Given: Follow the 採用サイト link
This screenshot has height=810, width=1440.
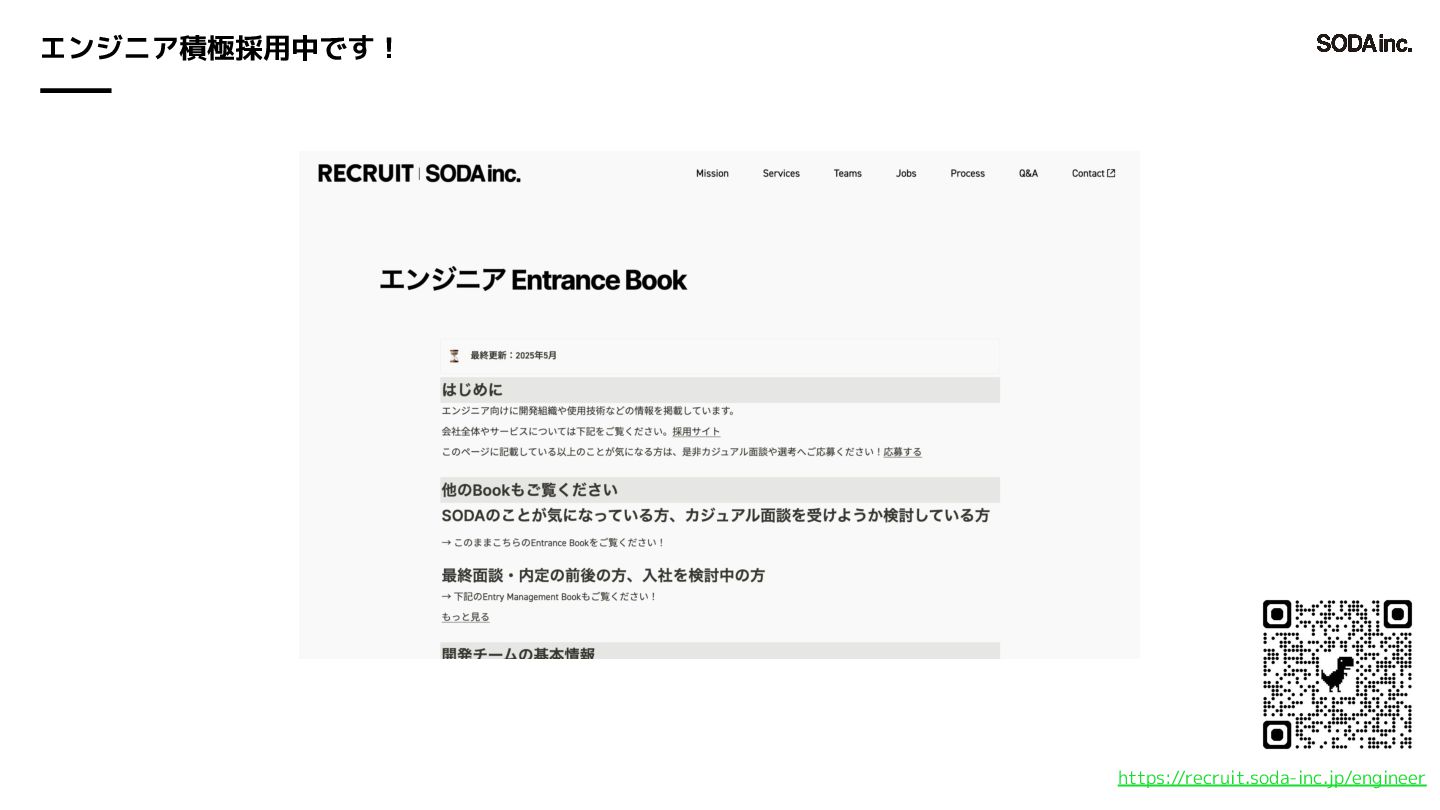Looking at the screenshot, I should click(696, 432).
